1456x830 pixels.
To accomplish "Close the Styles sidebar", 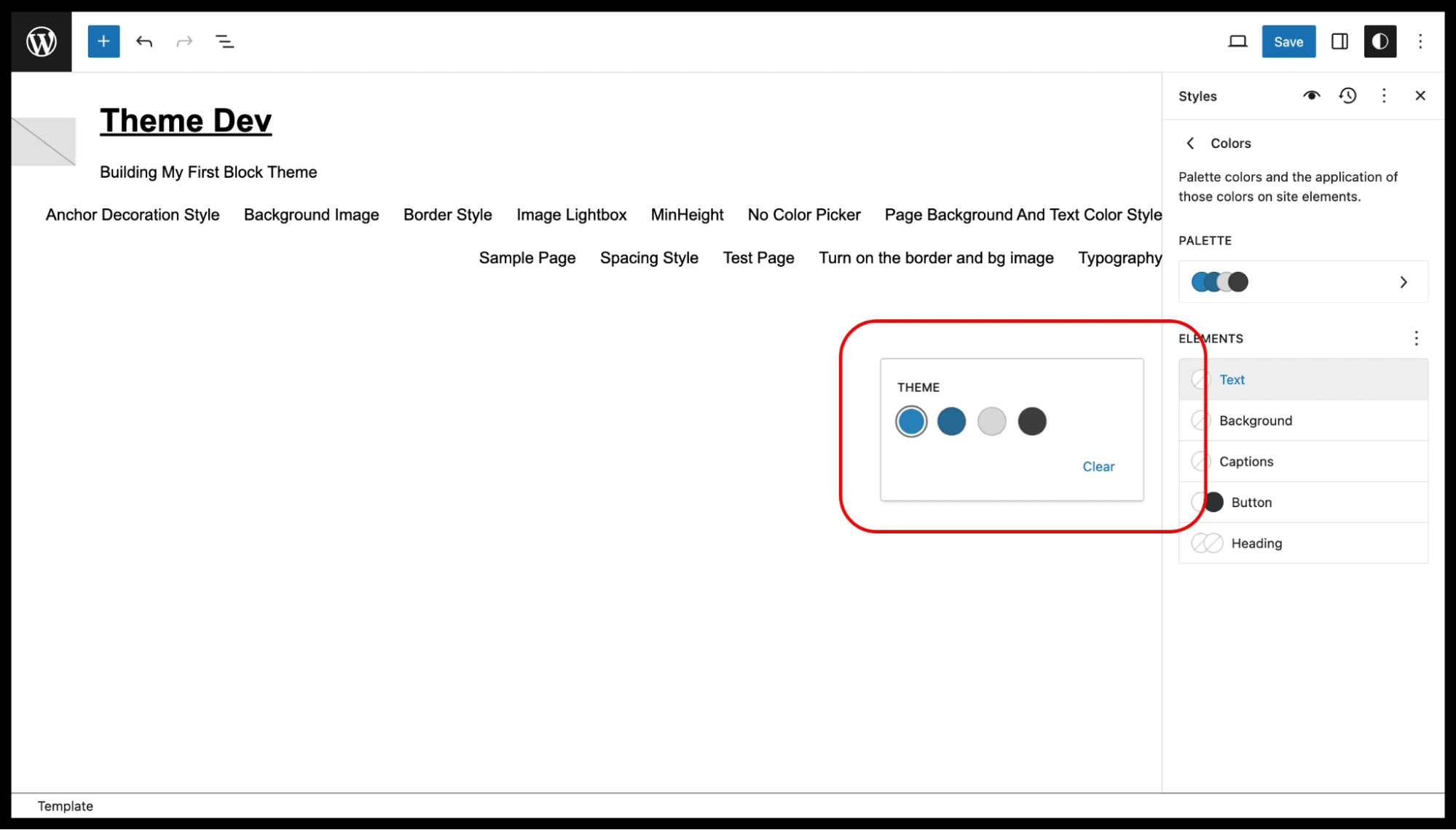I will click(1420, 95).
